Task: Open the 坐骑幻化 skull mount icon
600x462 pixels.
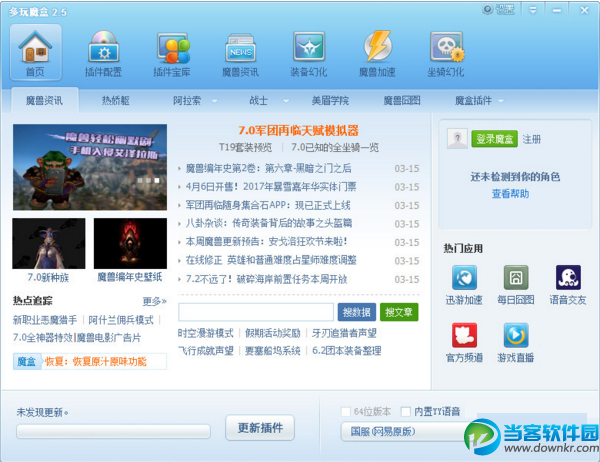Action: [x=446, y=53]
